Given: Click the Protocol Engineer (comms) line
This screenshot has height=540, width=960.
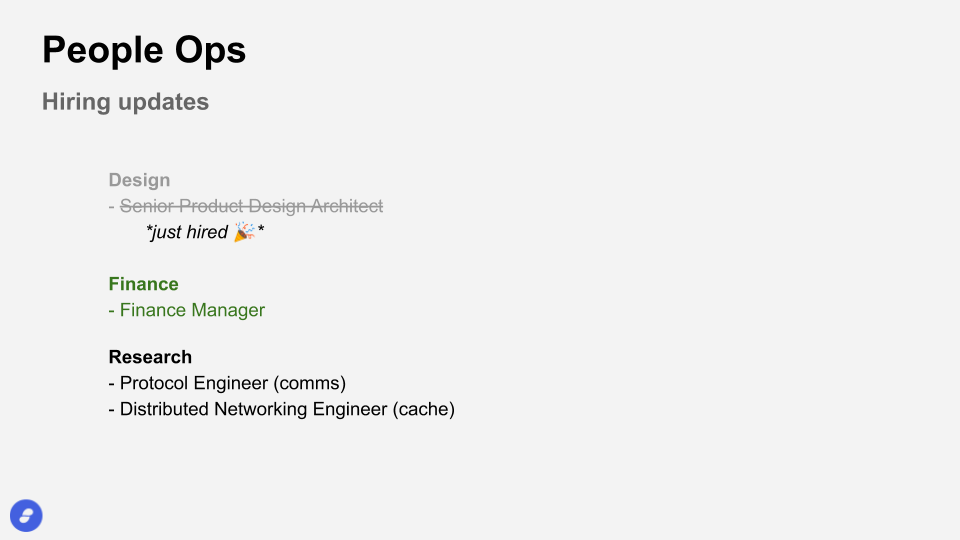Looking at the screenshot, I should (x=227, y=383).
